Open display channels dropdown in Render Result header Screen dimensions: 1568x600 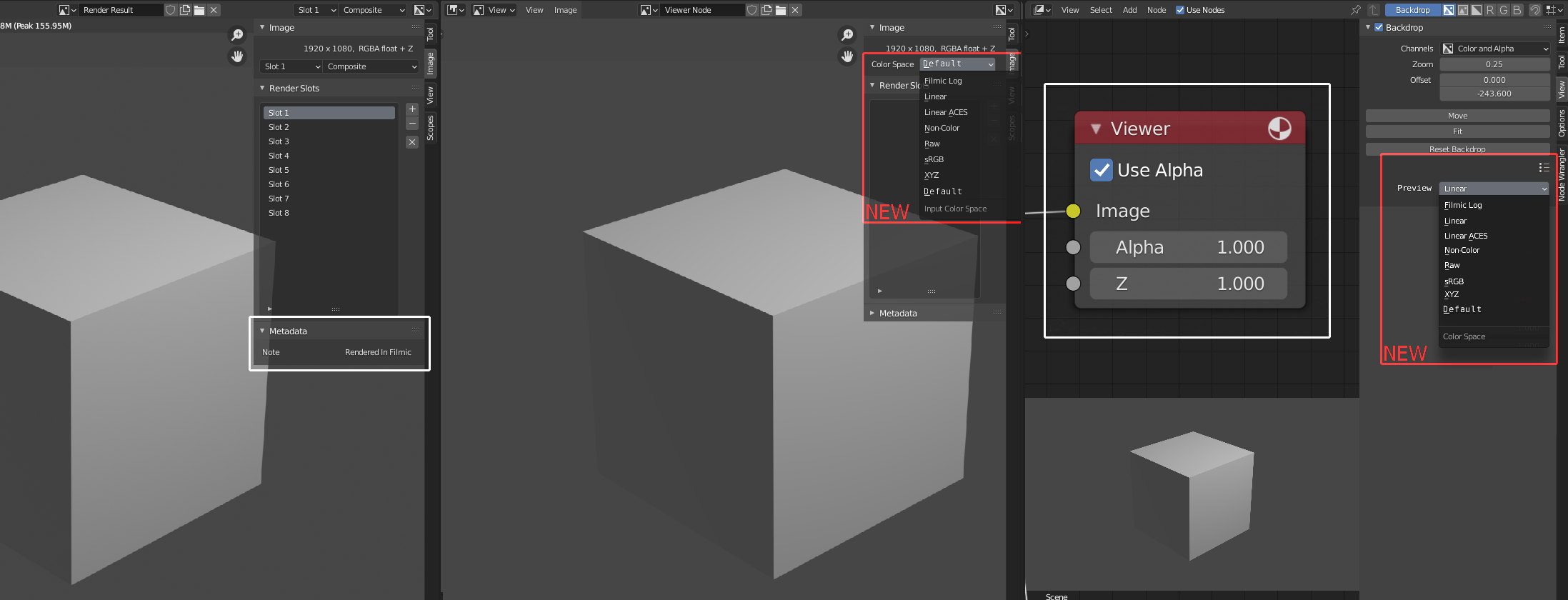[x=424, y=10]
